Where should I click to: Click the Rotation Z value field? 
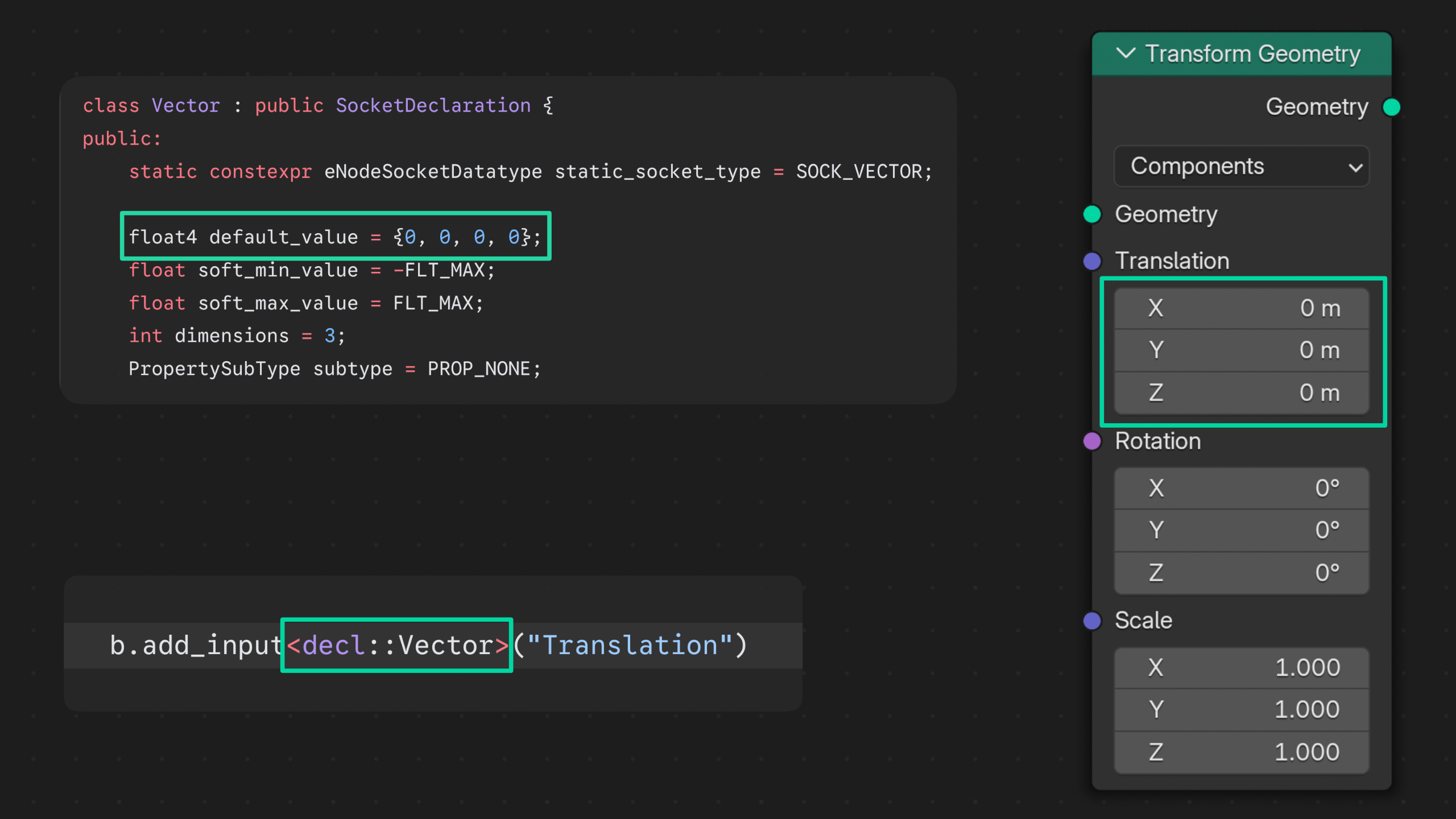(x=1241, y=573)
